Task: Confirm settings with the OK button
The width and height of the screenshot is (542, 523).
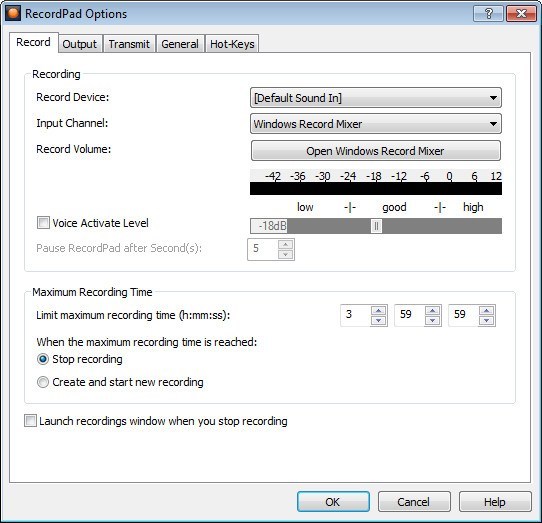Action: (x=333, y=502)
